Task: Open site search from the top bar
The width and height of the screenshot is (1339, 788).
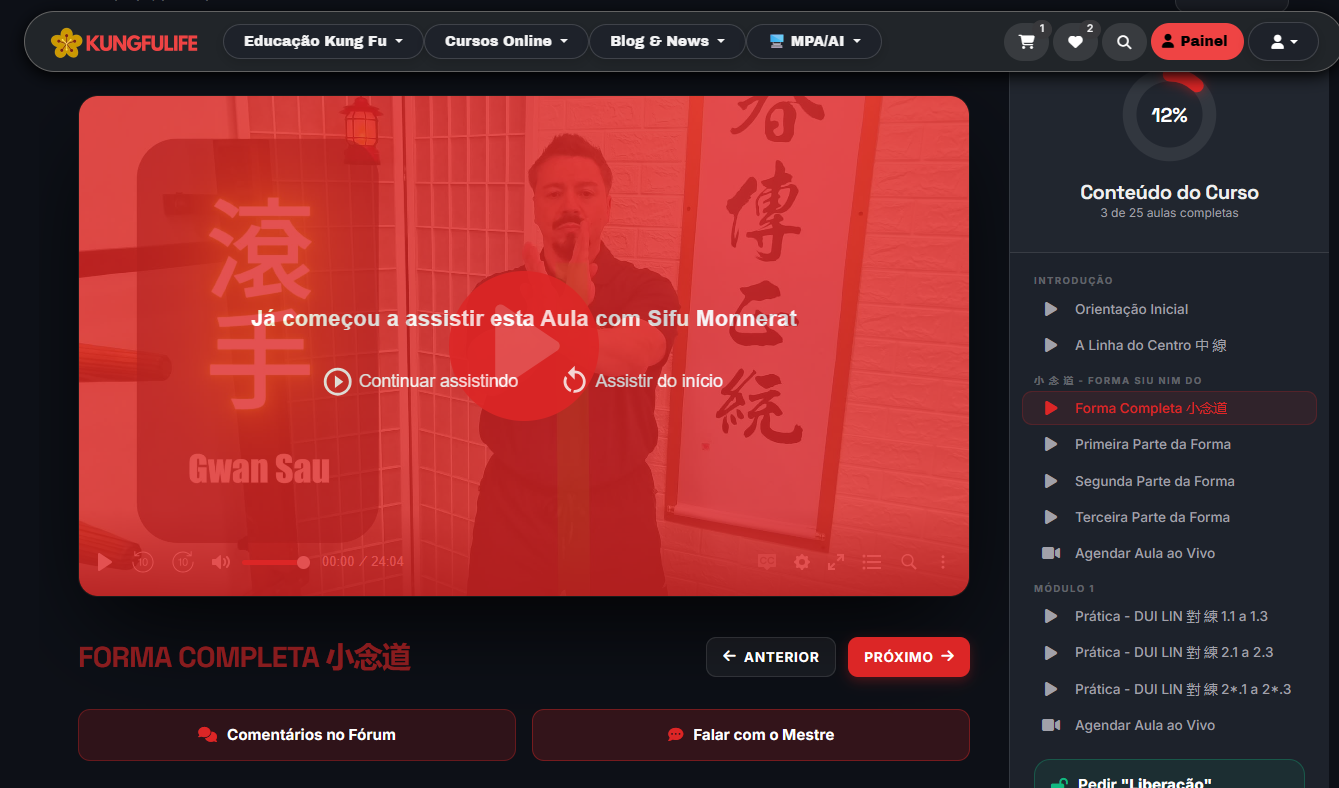Action: coord(1124,42)
